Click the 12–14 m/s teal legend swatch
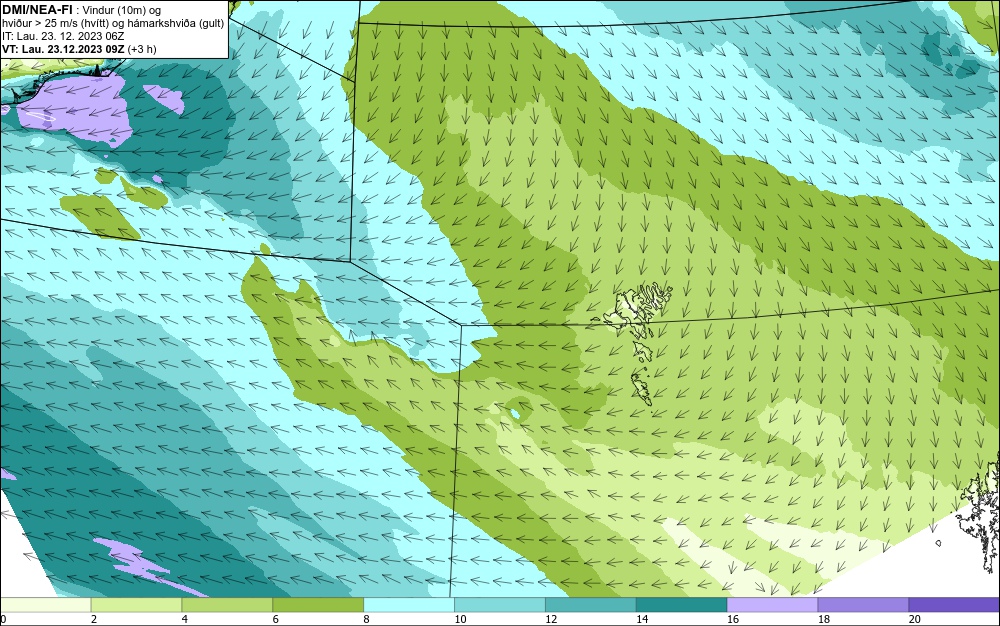 591,604
